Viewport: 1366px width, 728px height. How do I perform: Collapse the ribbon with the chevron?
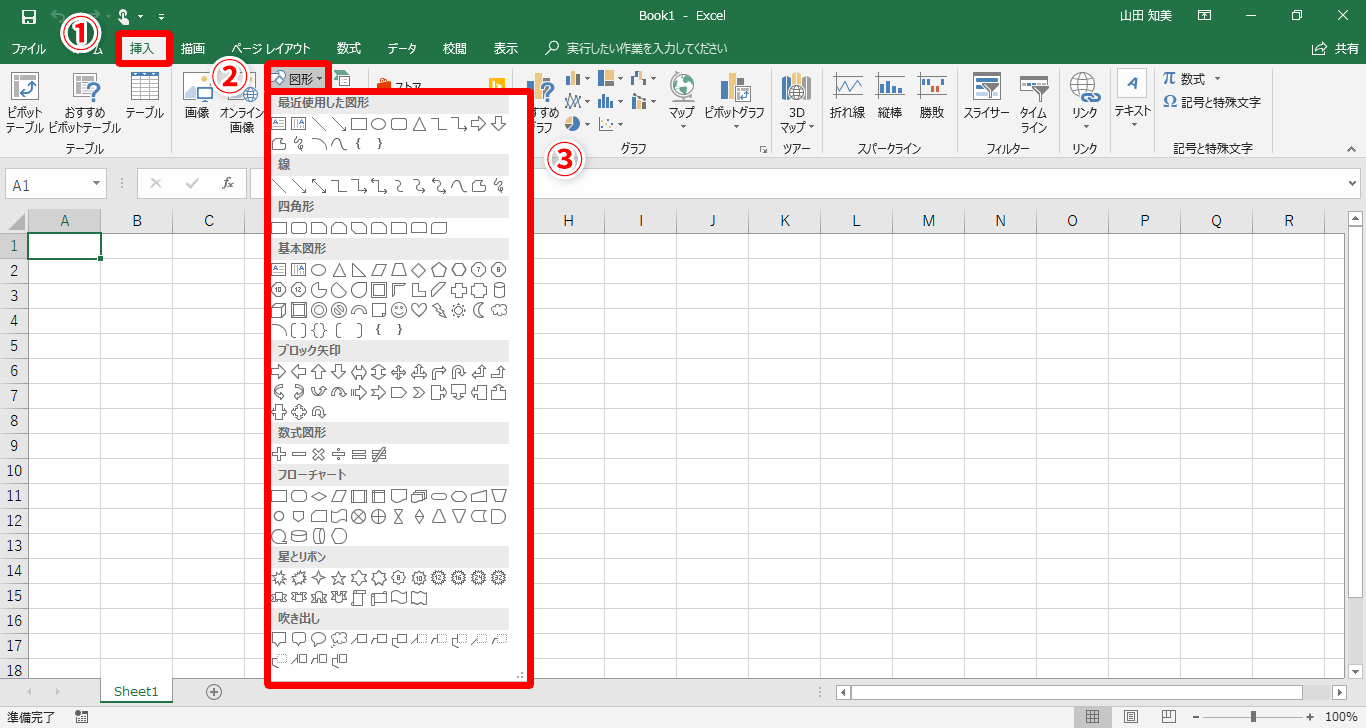(x=1351, y=149)
